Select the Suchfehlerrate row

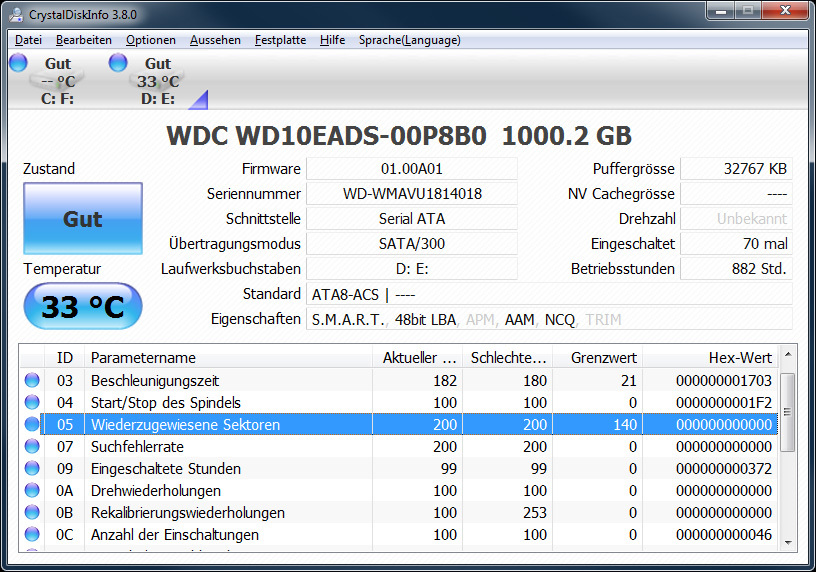[399, 447]
